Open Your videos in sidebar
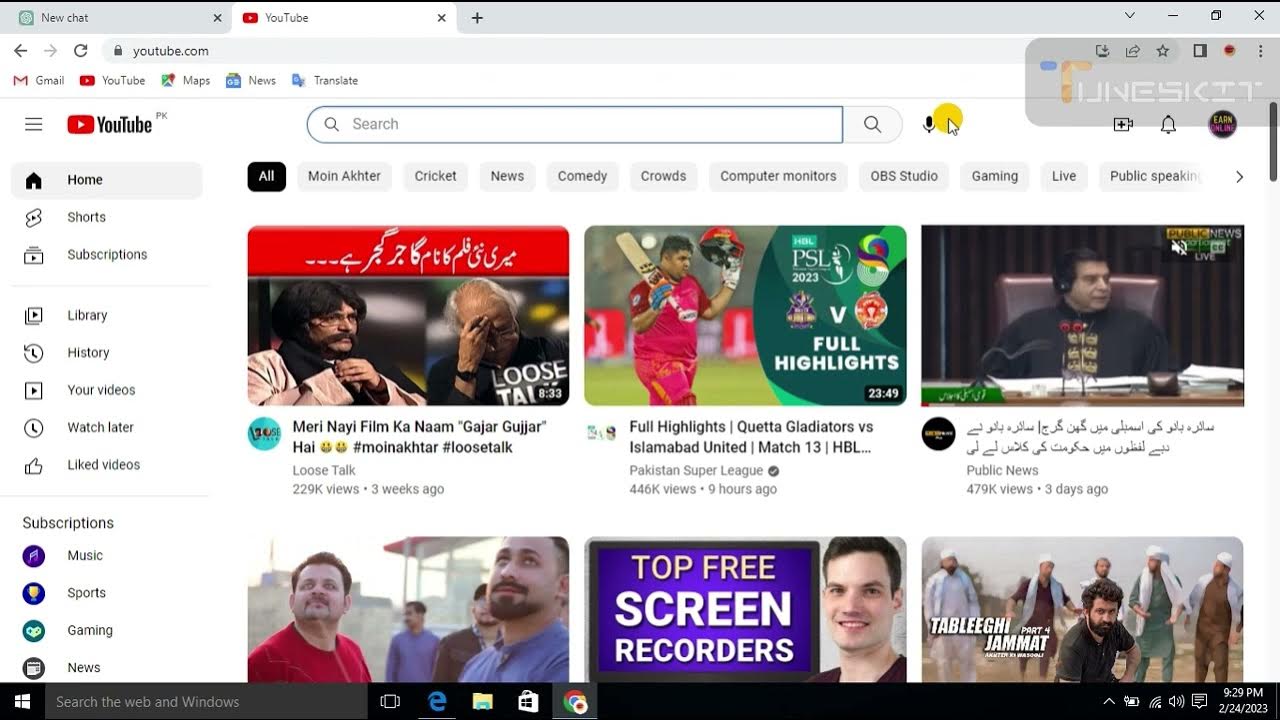 (107, 390)
